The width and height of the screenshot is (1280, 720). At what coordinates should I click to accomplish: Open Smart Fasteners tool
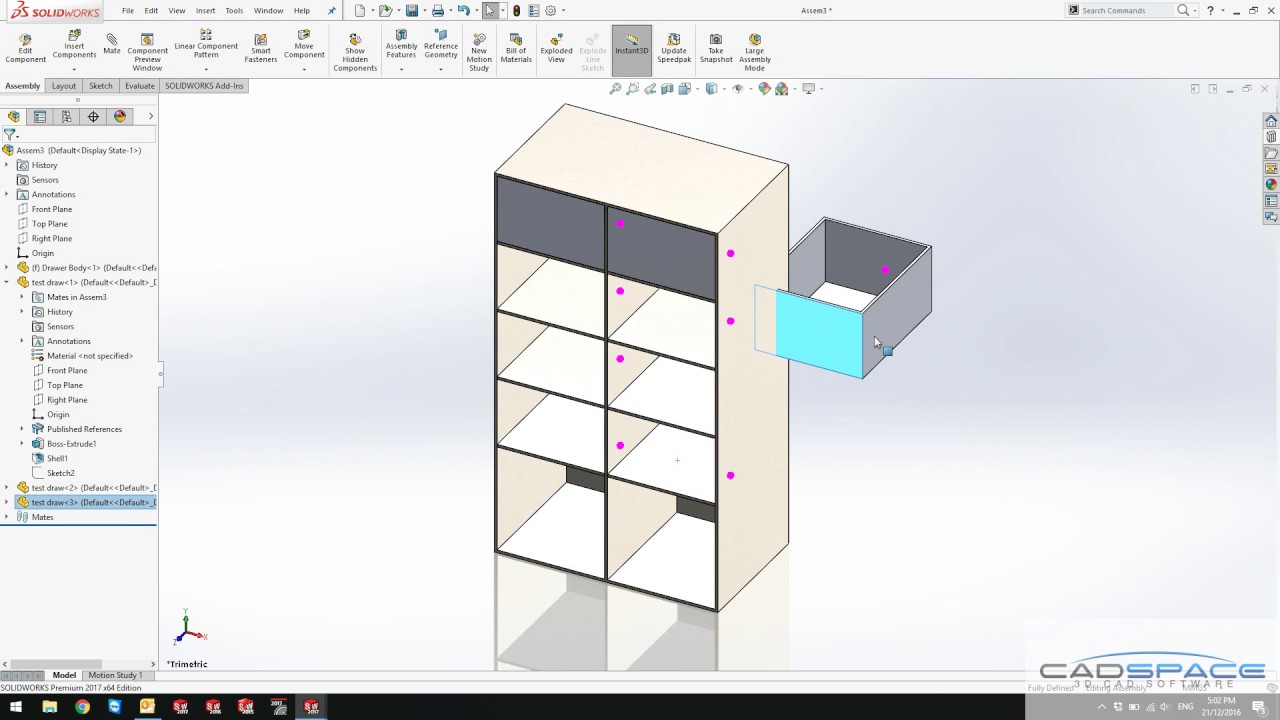click(x=260, y=49)
